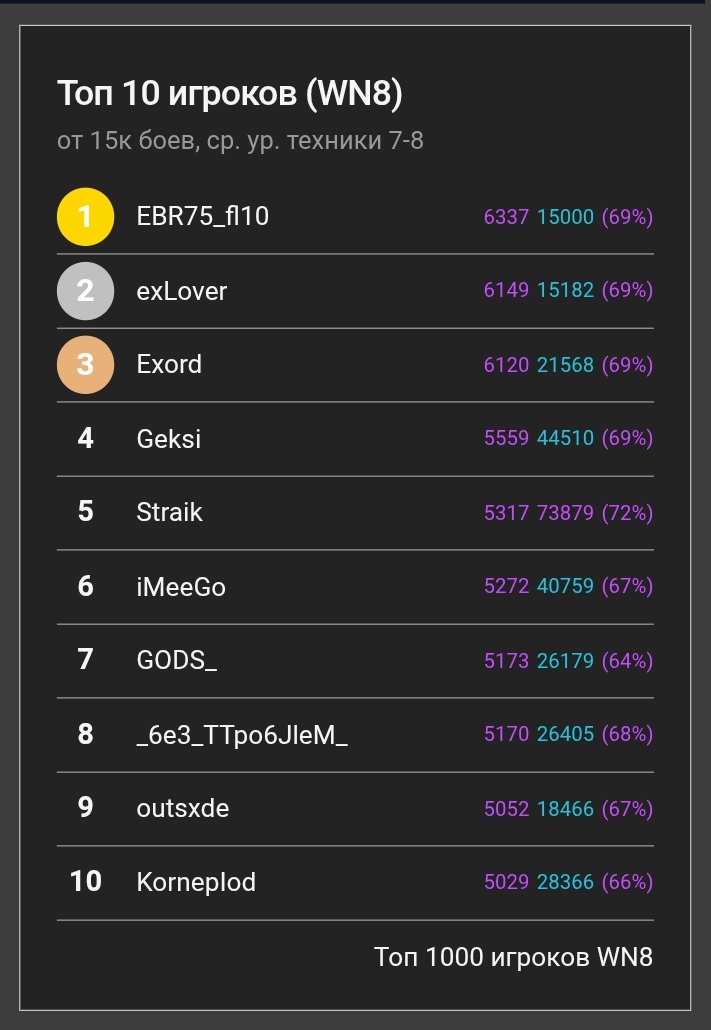This screenshot has width=711, height=1030.
Task: Open the Топ 1000 игроков WN8 link
Action: [x=513, y=956]
